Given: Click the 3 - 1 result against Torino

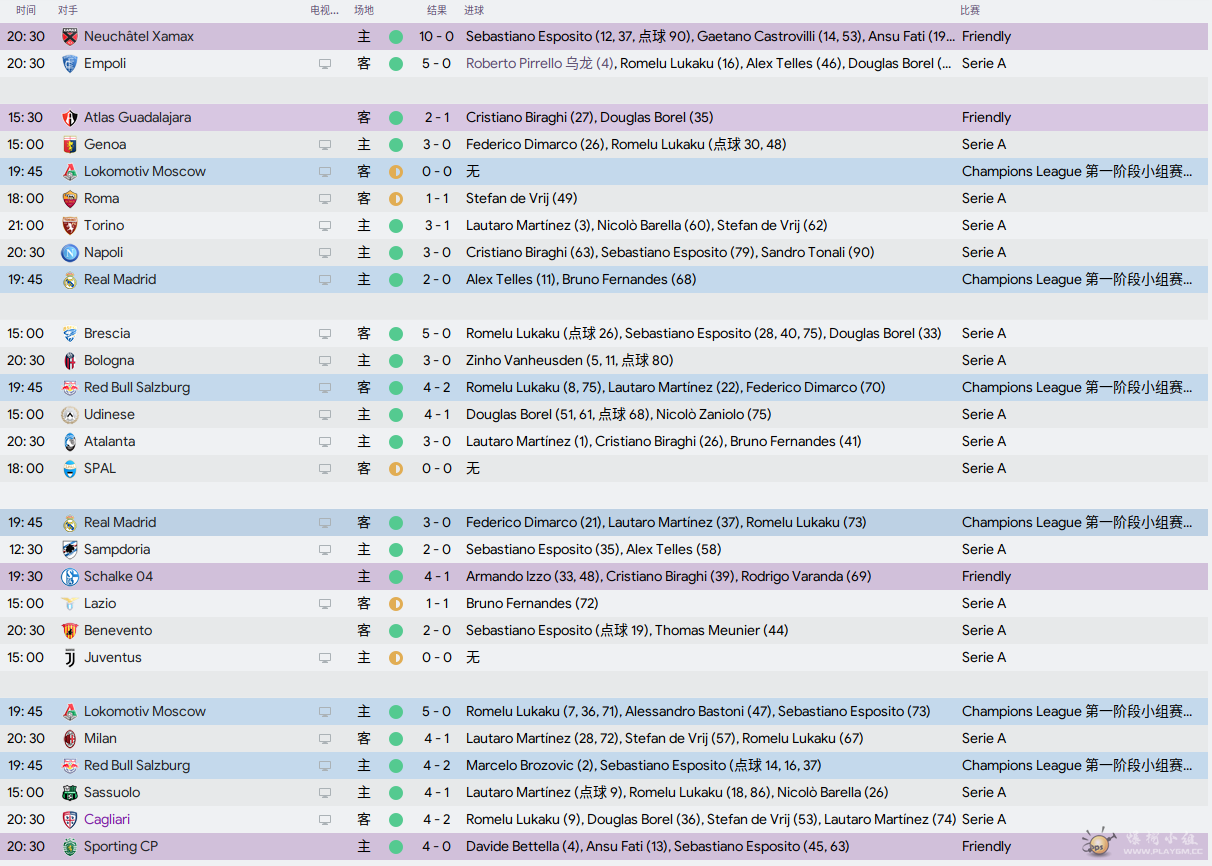Looking at the screenshot, I should tap(436, 225).
